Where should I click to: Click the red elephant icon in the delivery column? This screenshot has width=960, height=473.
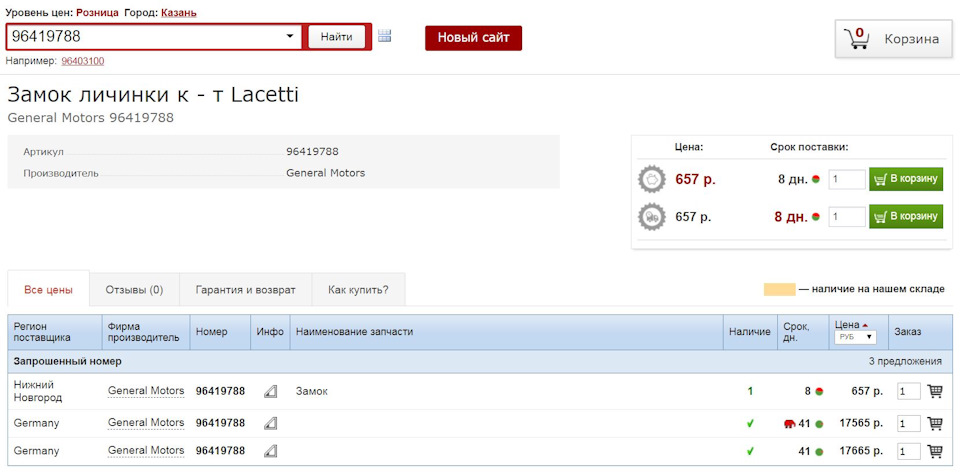[x=789, y=424]
